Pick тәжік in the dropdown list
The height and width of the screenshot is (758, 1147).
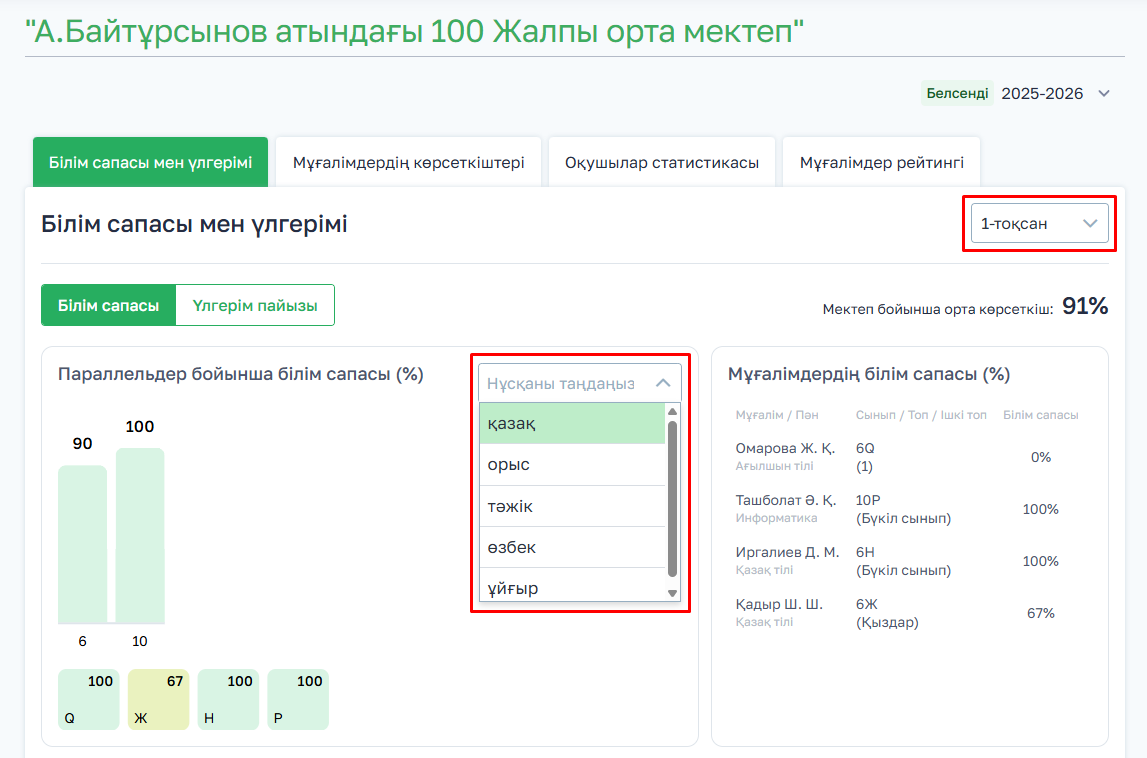coord(572,506)
